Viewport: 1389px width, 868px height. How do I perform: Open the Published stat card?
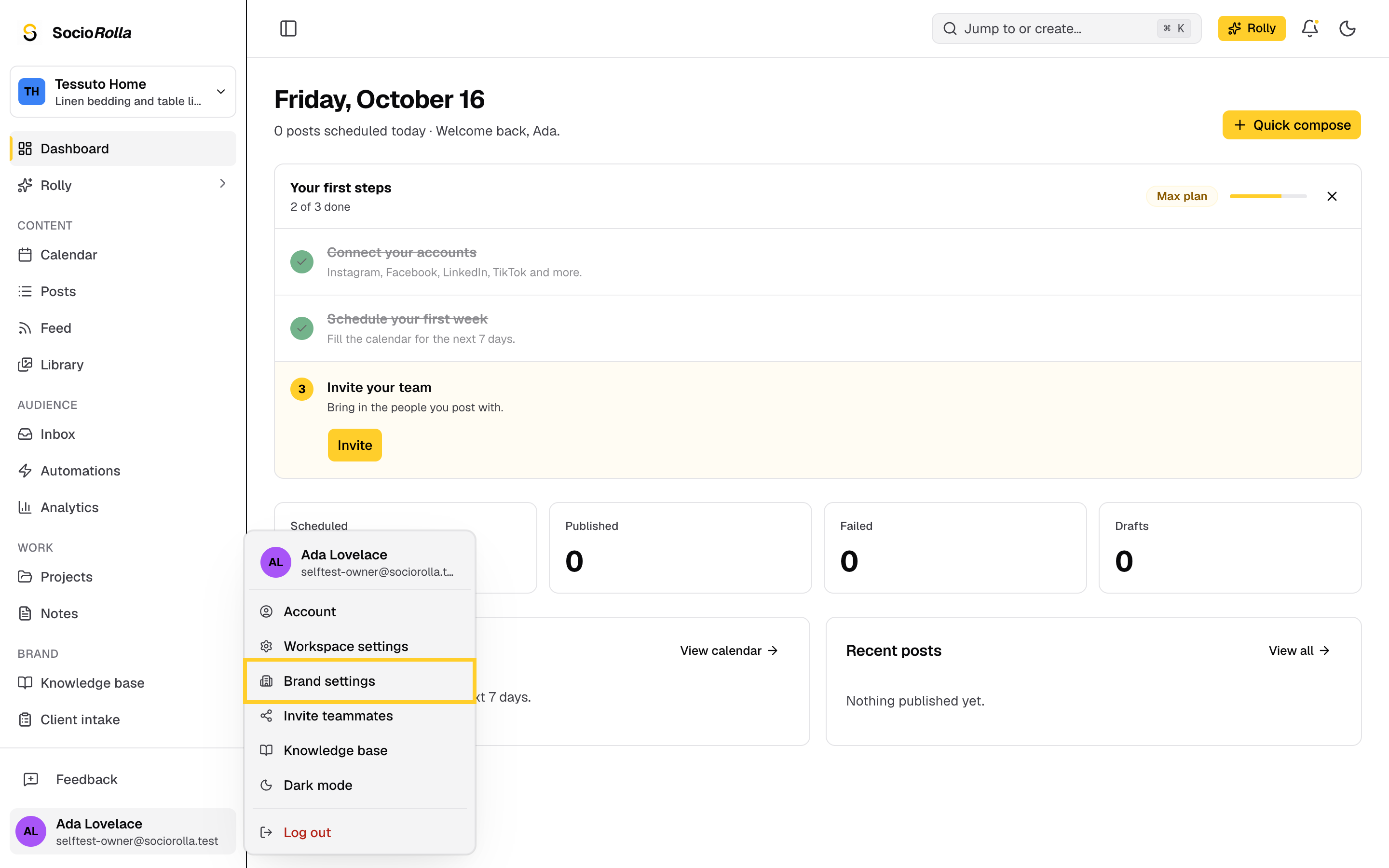[680, 548]
